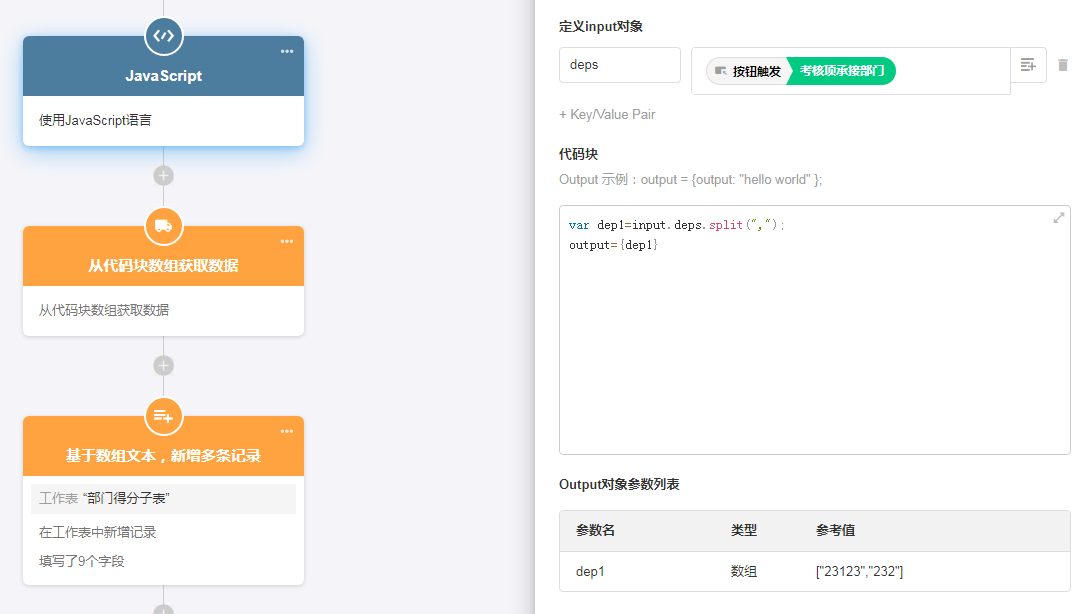The width and height of the screenshot is (1082, 614).
Task: Open the 从代码块数组获取数据 node card
Action: [163, 310]
